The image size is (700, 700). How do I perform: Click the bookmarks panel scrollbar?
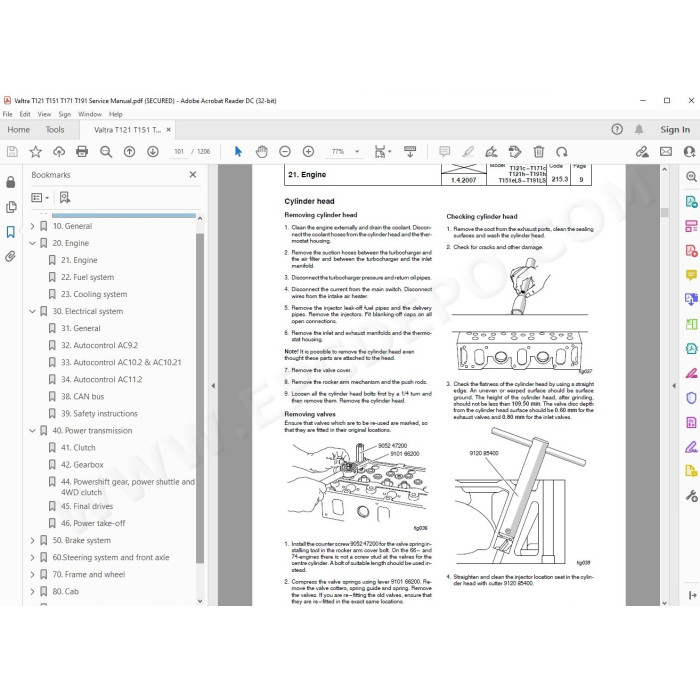pyautogui.click(x=200, y=397)
